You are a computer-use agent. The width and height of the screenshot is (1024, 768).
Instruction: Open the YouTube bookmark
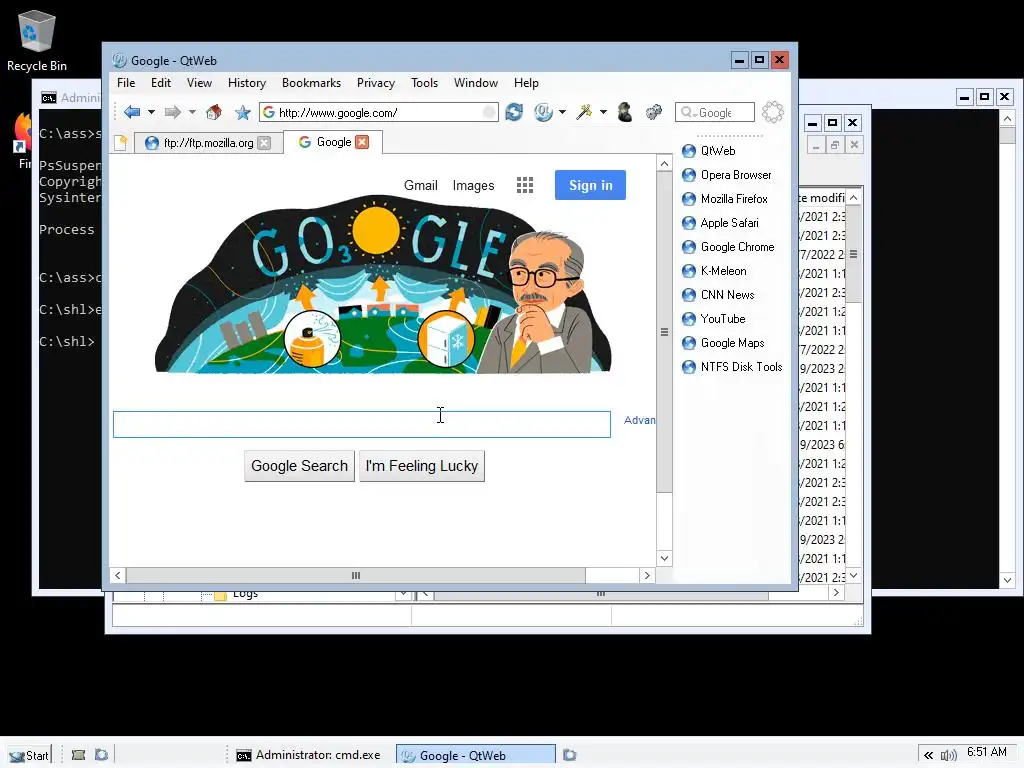click(x=713, y=319)
